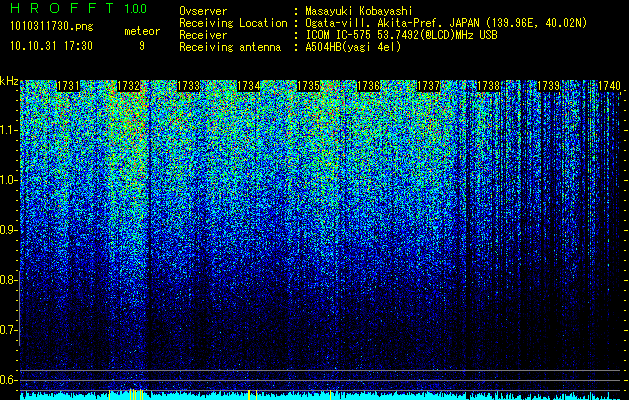Click the ICOM IC-575 receiver text

(401, 35)
